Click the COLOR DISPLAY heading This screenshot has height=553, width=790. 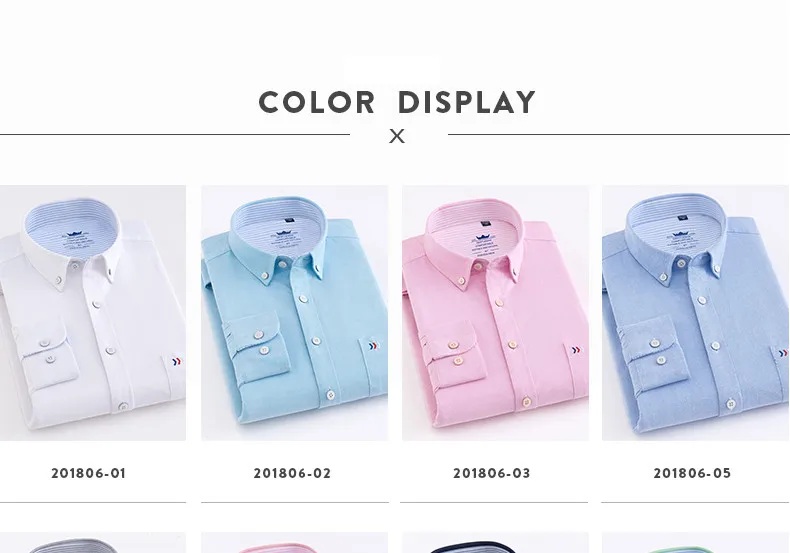coord(397,102)
